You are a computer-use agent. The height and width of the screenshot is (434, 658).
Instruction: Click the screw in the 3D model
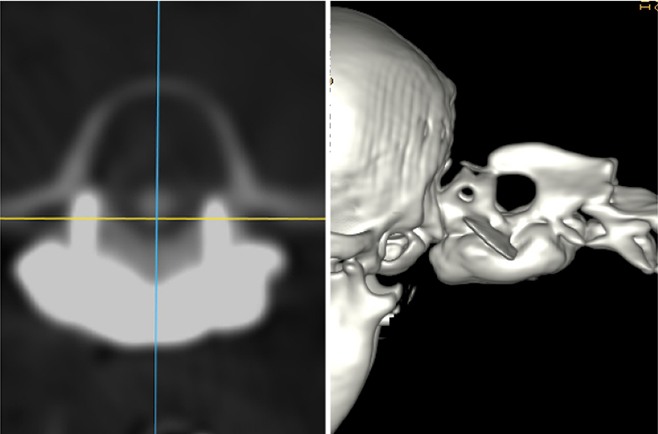coord(490,238)
